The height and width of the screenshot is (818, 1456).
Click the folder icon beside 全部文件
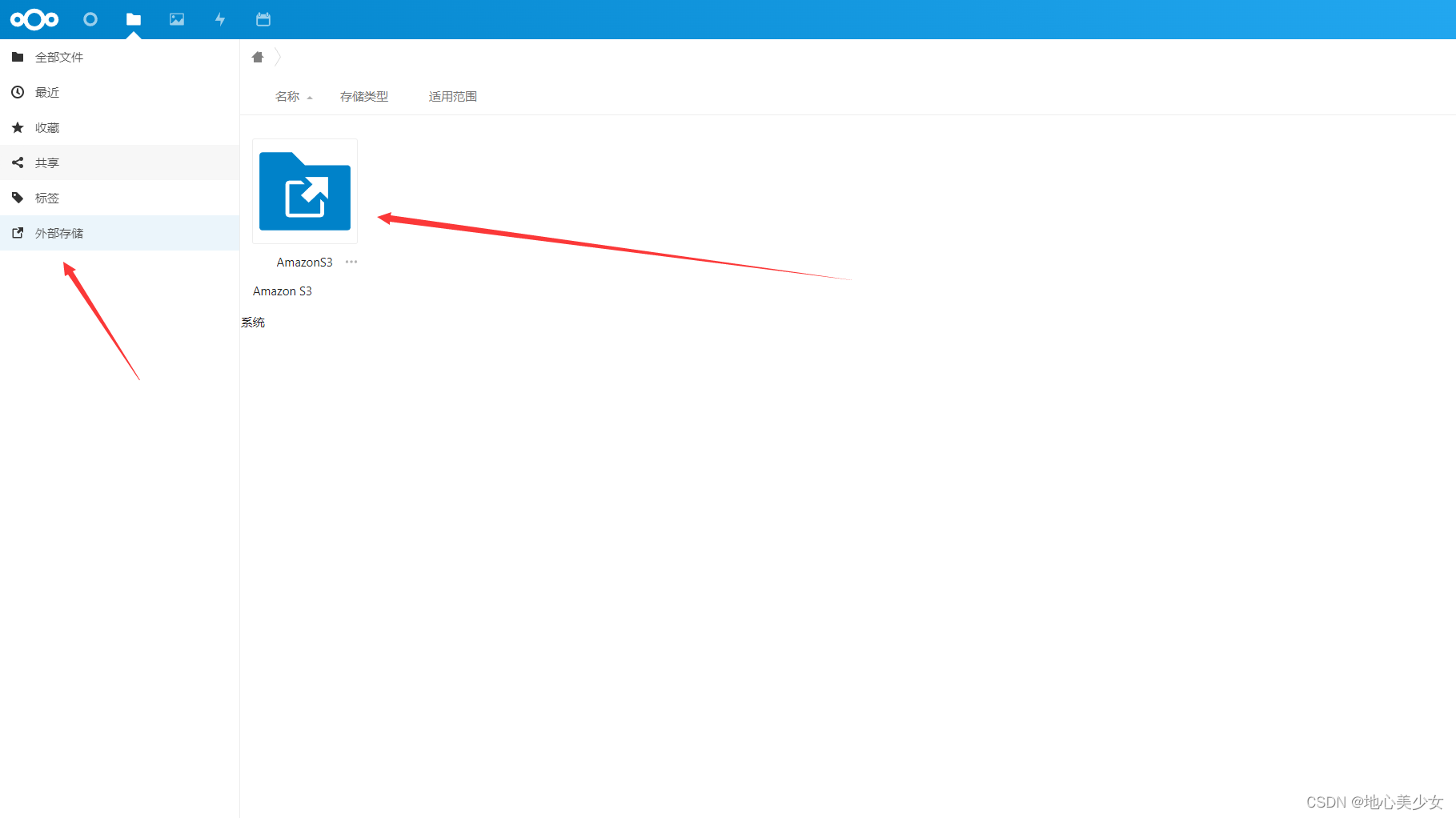(18, 57)
